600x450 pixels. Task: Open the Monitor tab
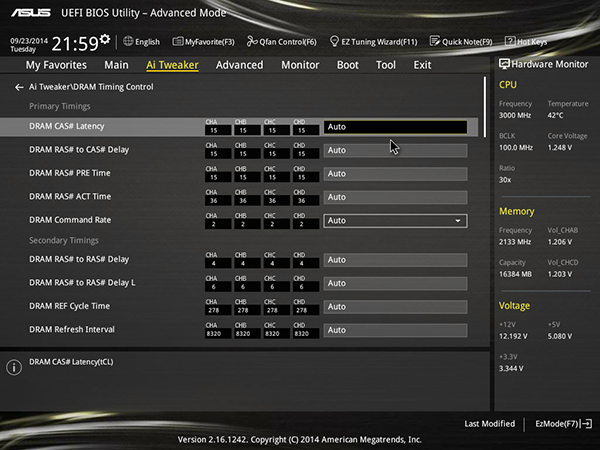pos(300,65)
